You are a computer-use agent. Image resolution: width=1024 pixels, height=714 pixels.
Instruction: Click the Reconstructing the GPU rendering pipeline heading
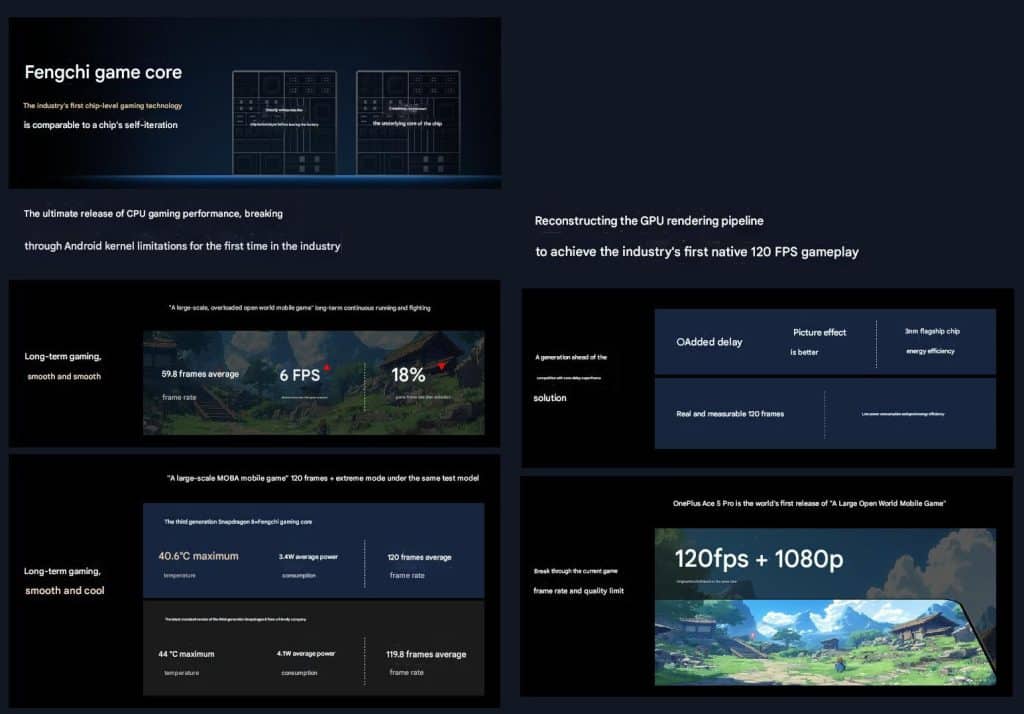click(x=649, y=220)
